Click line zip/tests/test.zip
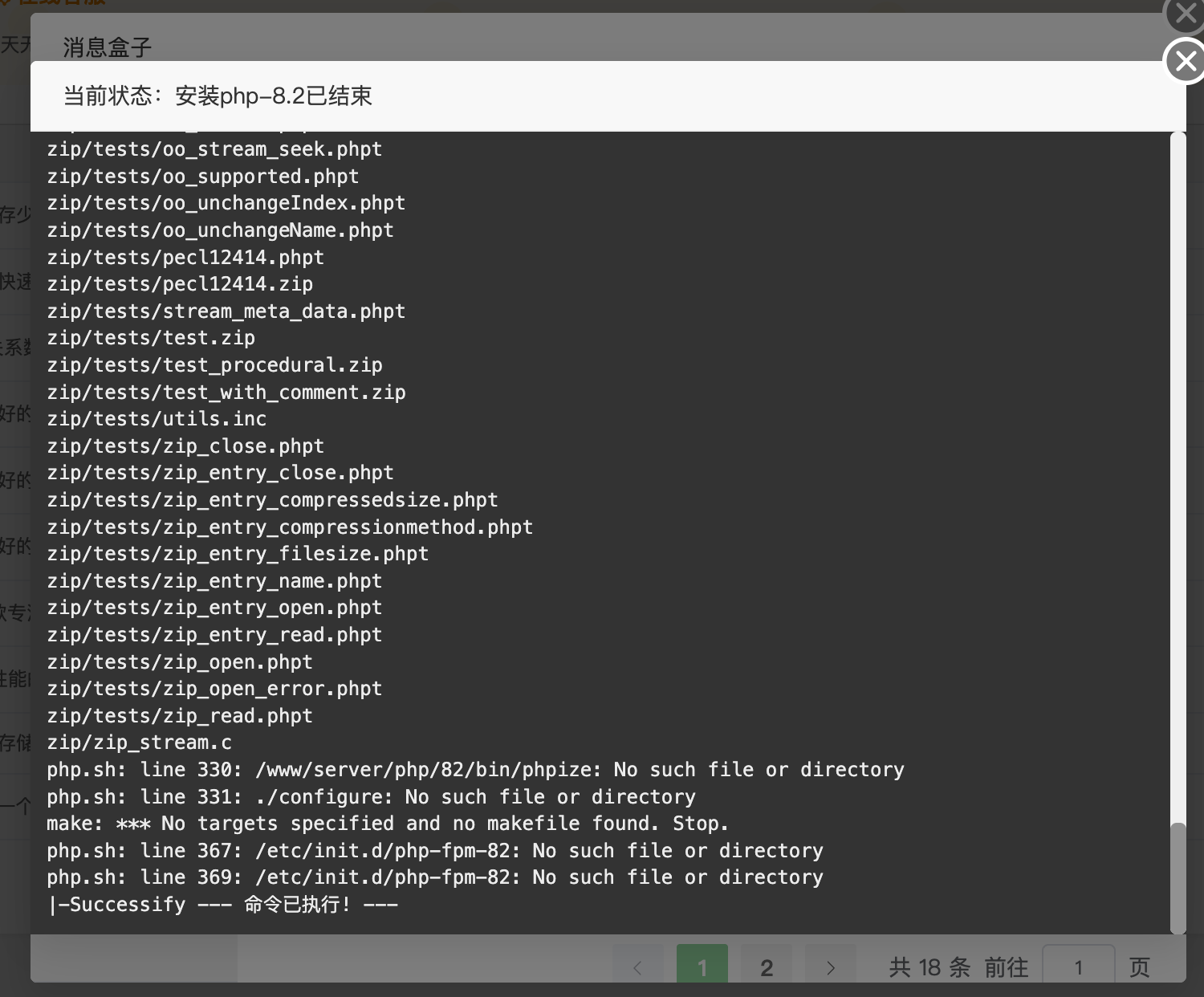The image size is (1204, 997). click(x=151, y=338)
